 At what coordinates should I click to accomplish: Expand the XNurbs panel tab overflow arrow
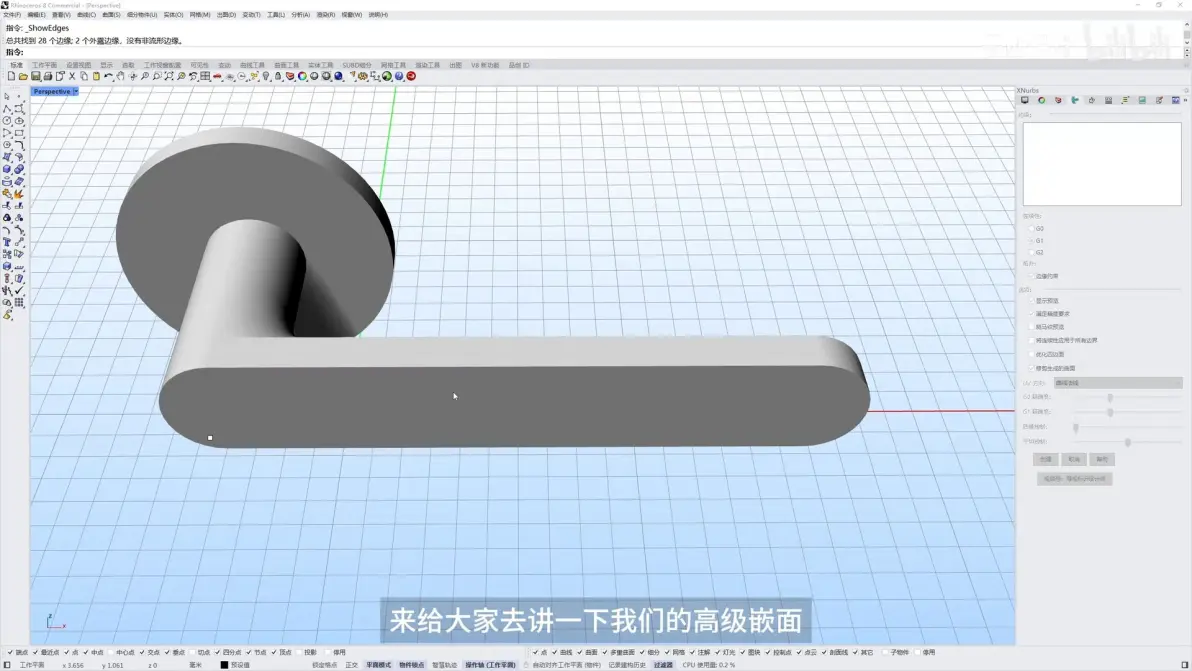pyautogui.click(x=1185, y=100)
